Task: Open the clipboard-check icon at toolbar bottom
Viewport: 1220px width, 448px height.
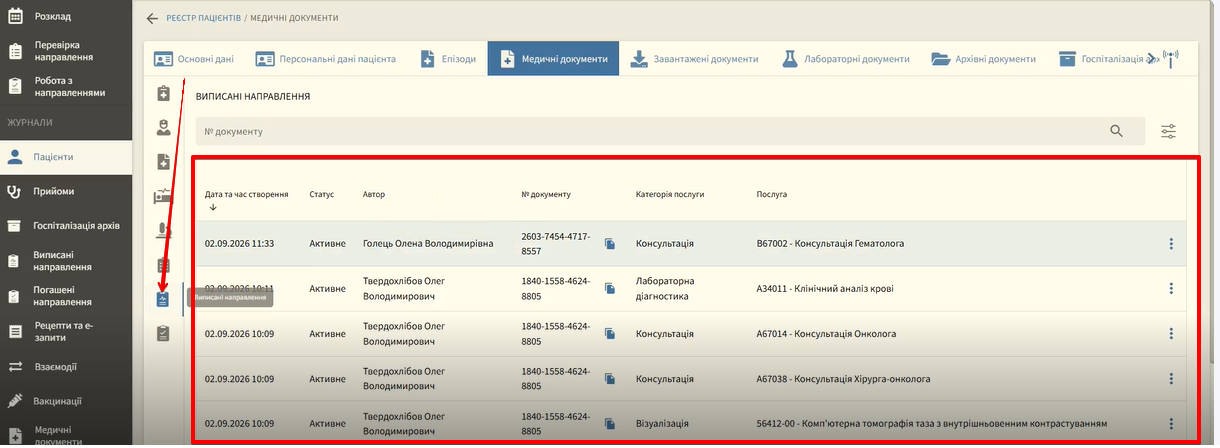Action: tap(164, 333)
